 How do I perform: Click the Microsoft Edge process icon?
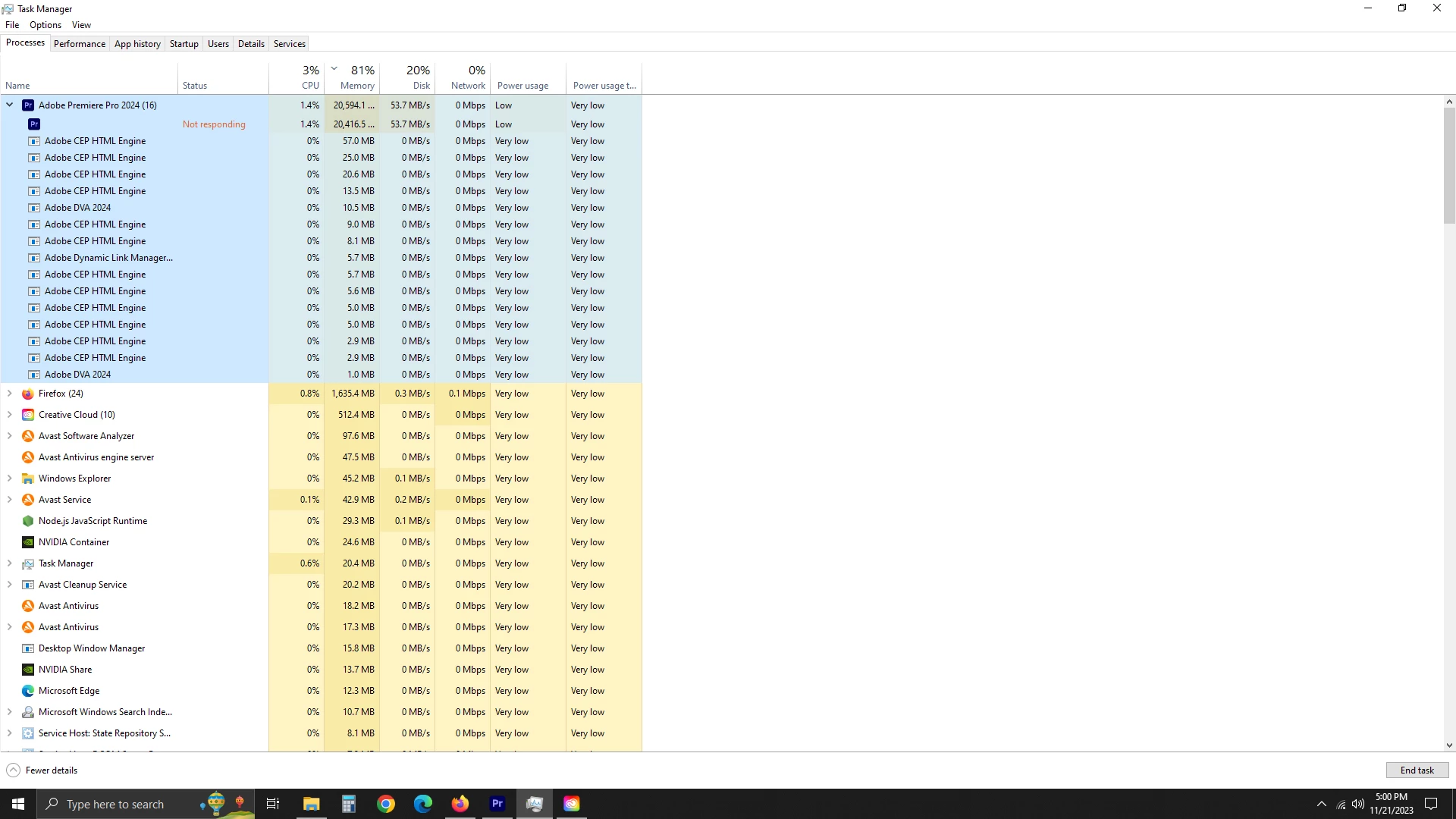click(28, 691)
